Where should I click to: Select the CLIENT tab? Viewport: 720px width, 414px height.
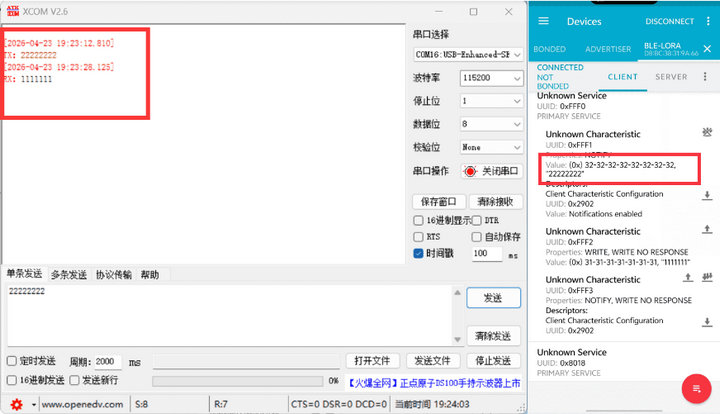coord(623,77)
